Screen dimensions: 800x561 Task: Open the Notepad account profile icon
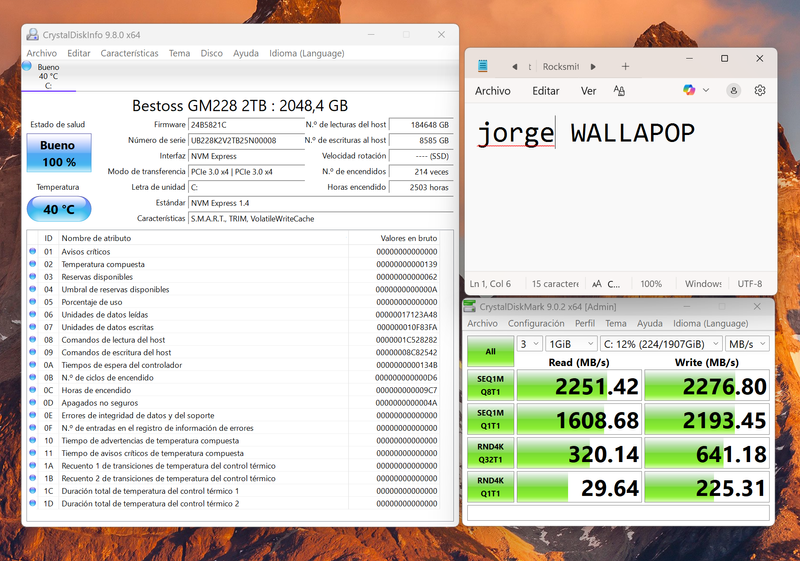coord(734,91)
